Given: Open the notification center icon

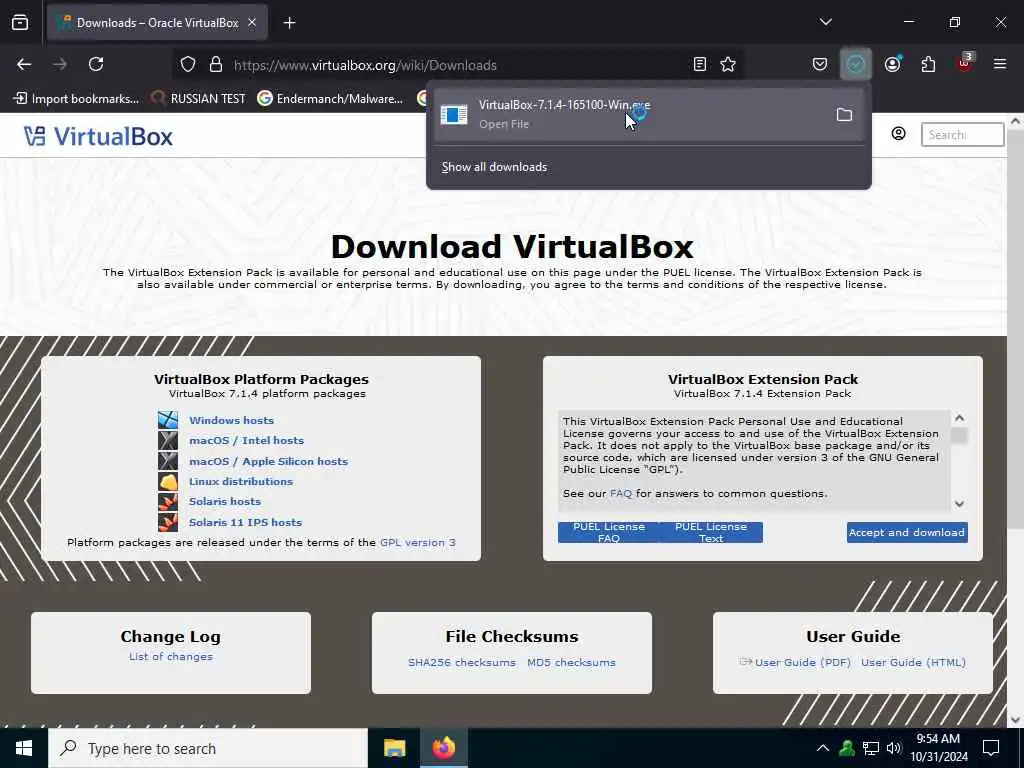Looking at the screenshot, I should pyautogui.click(x=991, y=748).
